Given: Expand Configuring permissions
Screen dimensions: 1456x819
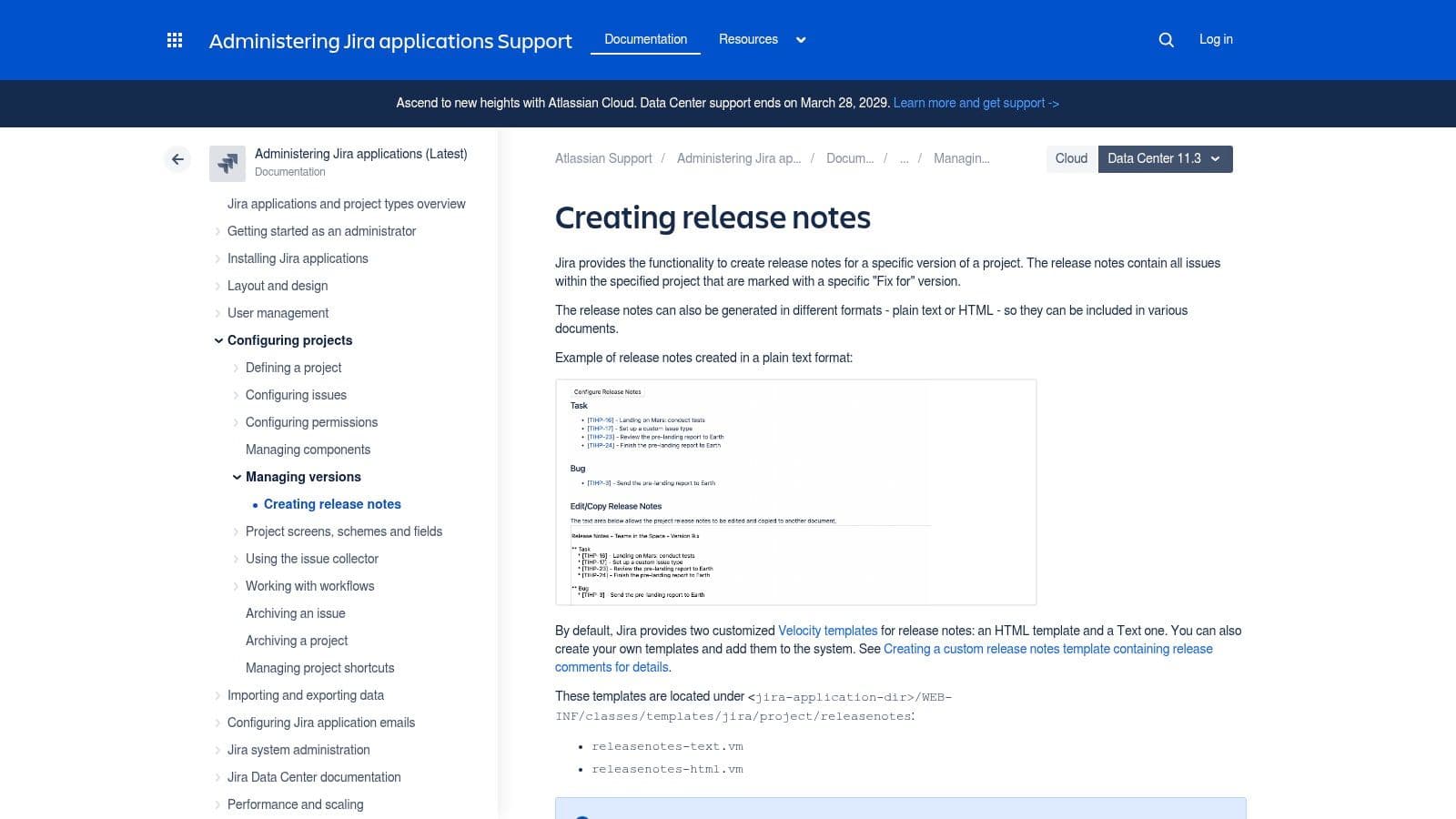Looking at the screenshot, I should click(x=237, y=422).
